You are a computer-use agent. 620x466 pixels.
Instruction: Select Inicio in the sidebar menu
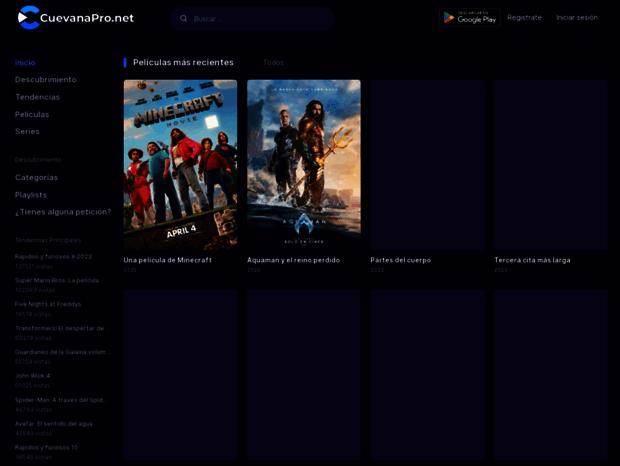click(25, 62)
